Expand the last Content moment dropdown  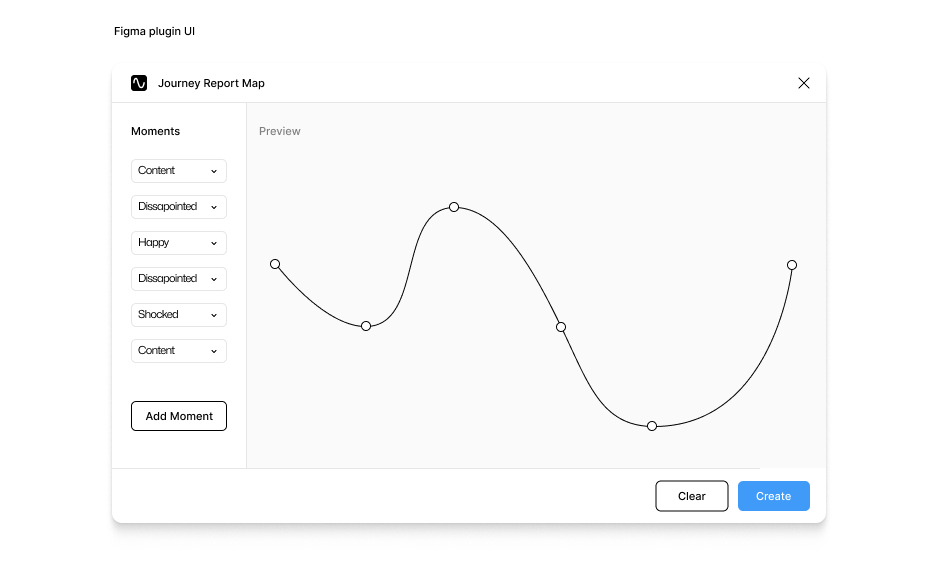click(179, 351)
